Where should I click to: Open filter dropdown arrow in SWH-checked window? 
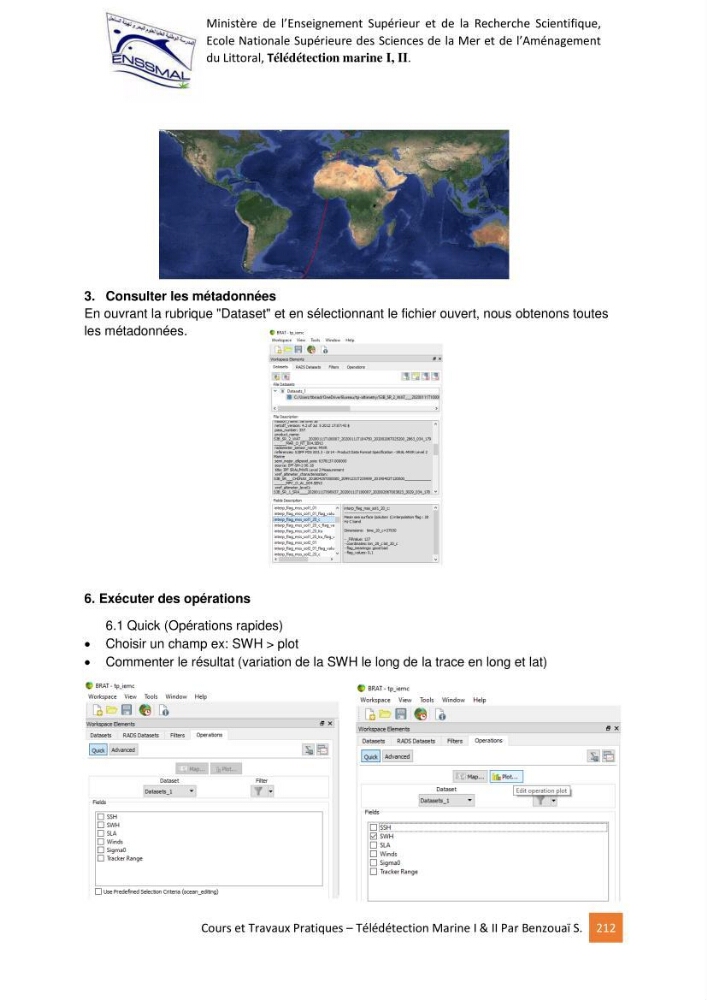[553, 801]
